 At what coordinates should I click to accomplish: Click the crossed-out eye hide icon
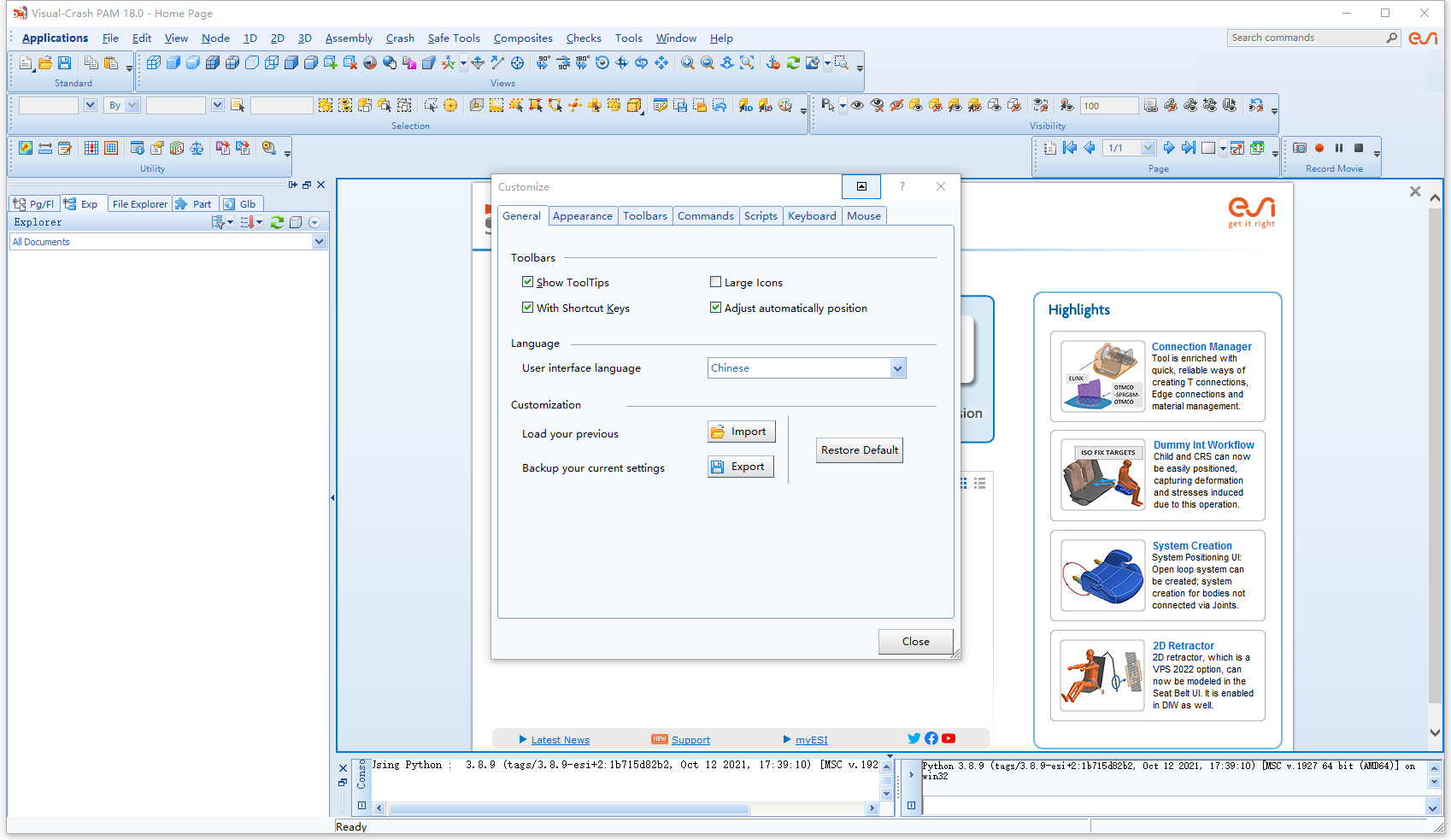pos(896,105)
